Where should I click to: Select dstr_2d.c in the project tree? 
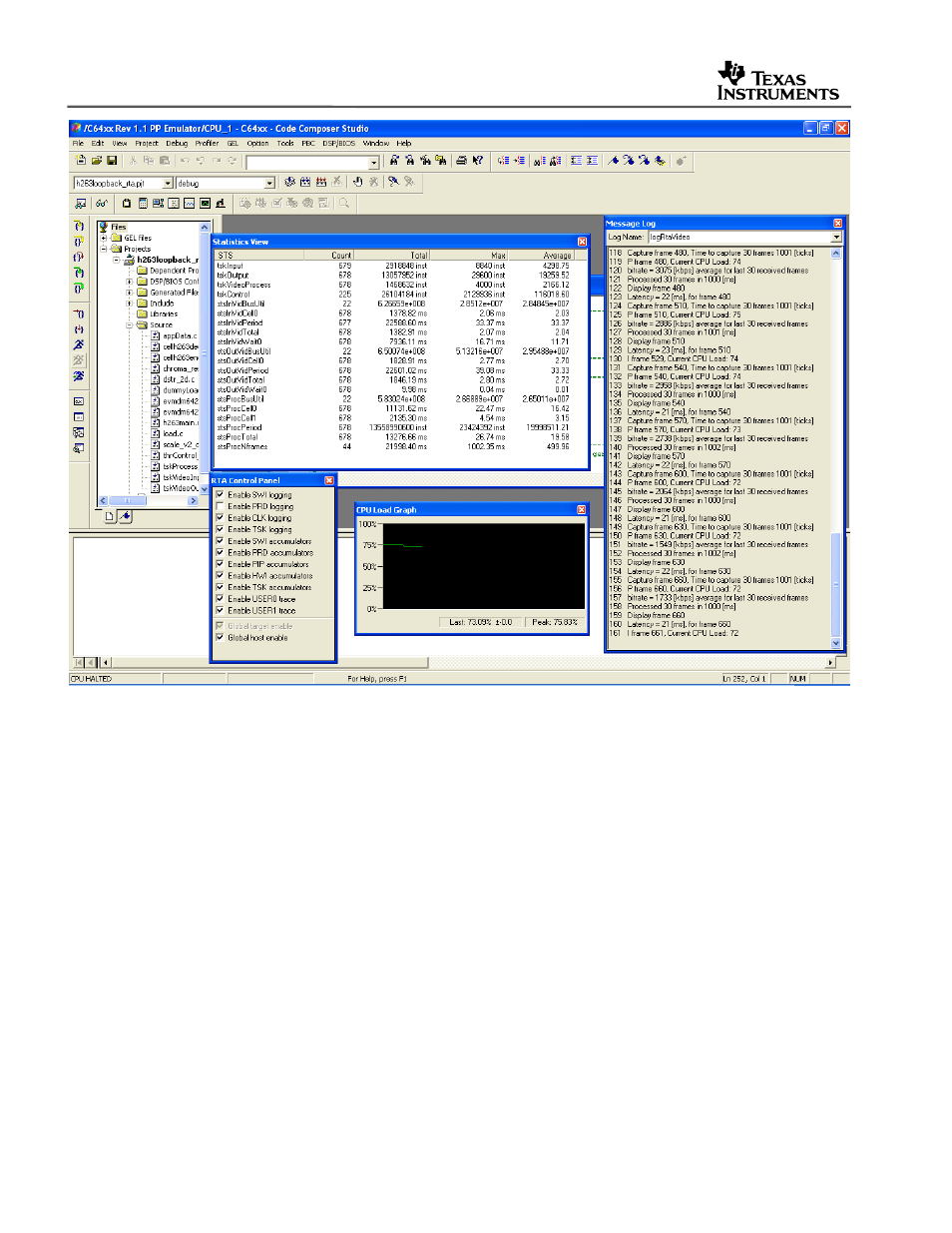(x=180, y=379)
